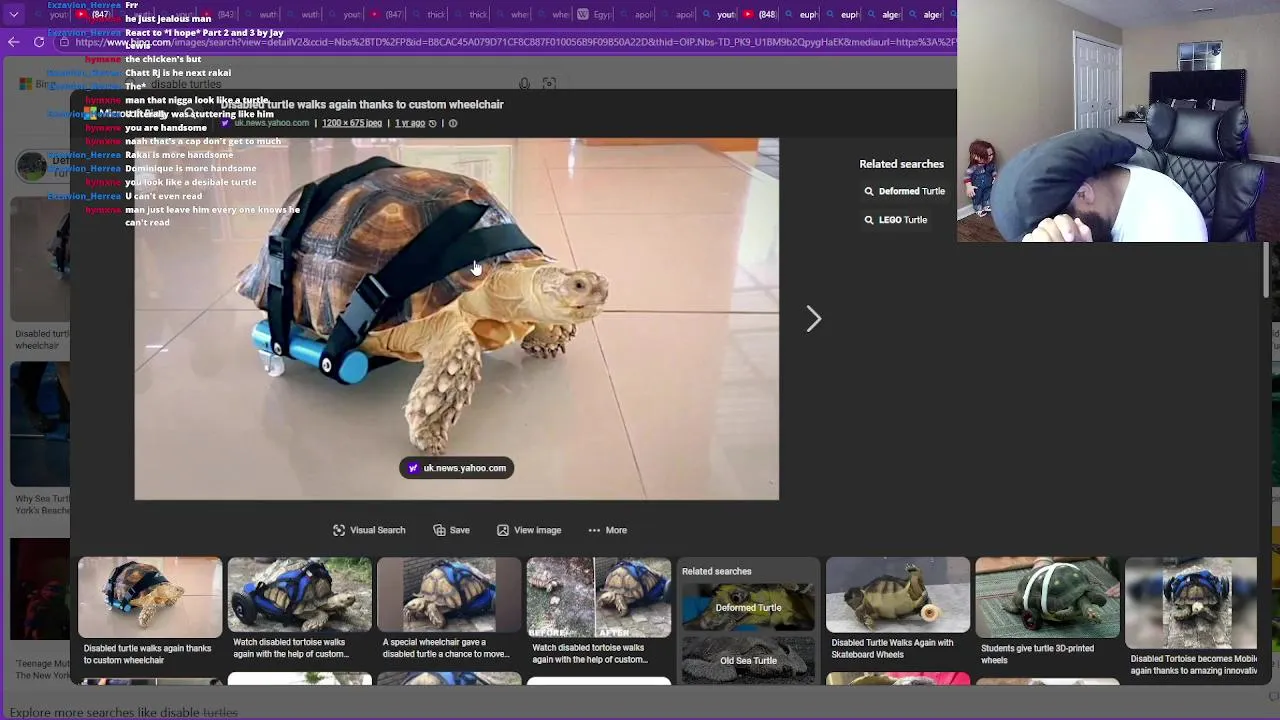This screenshot has width=1280, height=720.
Task: Click the camera visual search icon in search box
Action: 549,84
